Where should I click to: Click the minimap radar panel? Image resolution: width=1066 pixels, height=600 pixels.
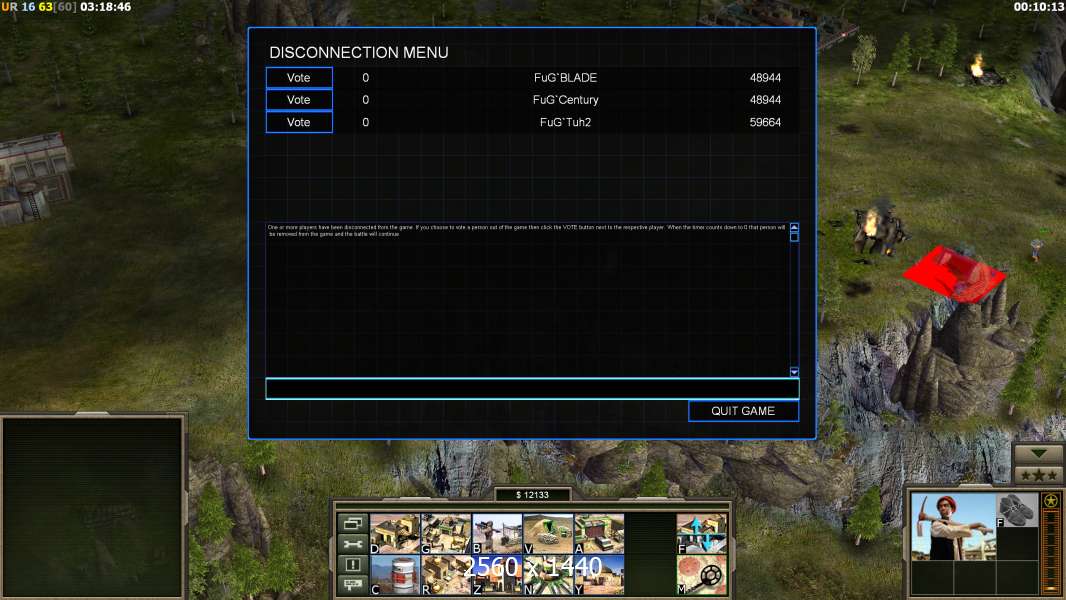(93, 507)
